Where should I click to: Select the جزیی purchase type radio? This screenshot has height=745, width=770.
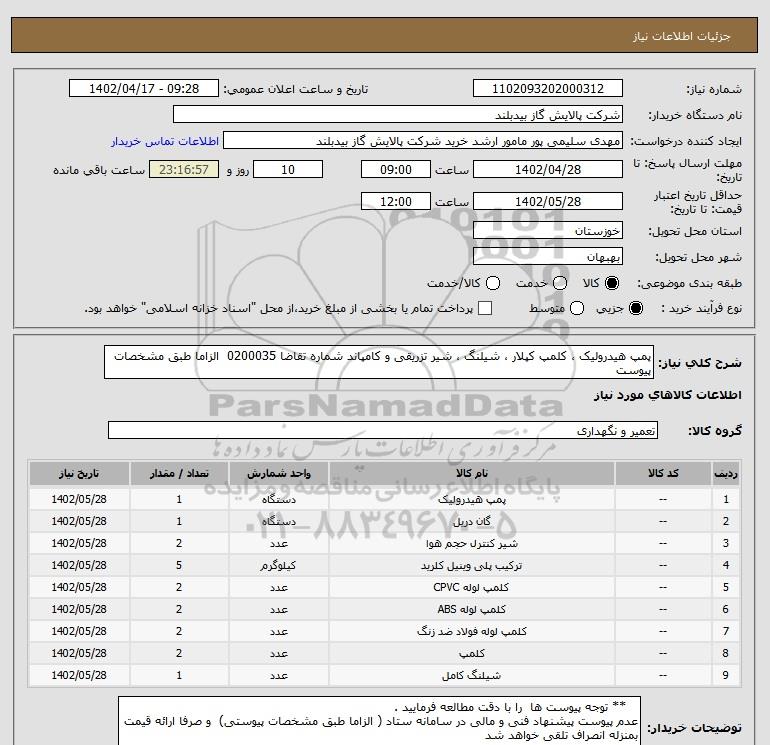(635, 308)
